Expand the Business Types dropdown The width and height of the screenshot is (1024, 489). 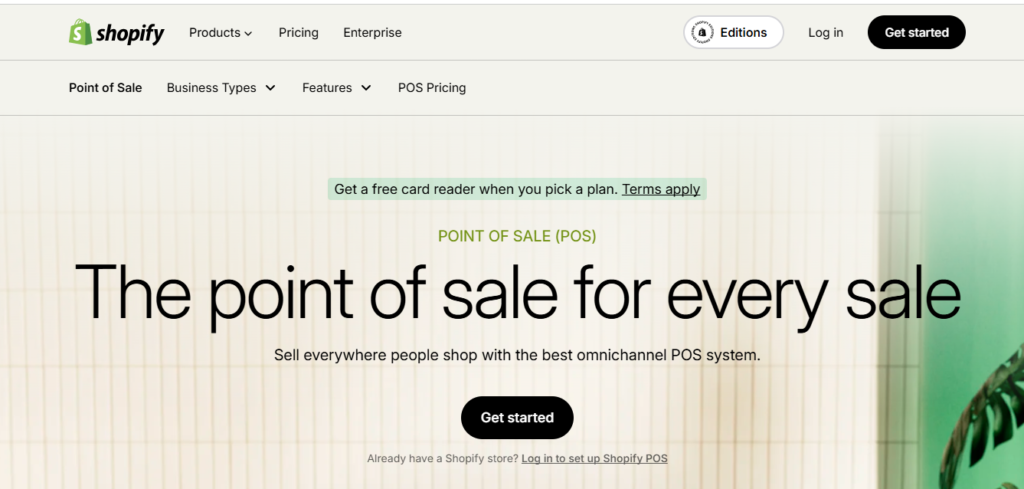[x=221, y=87]
